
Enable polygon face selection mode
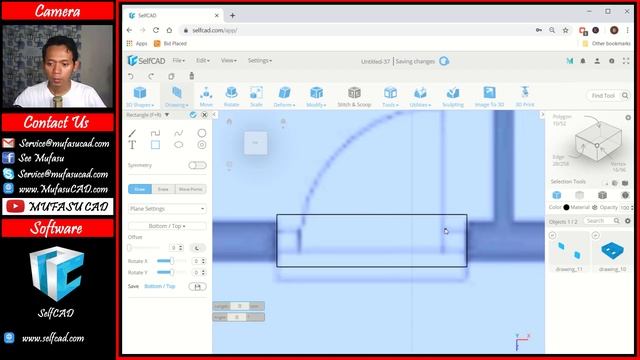(580, 195)
